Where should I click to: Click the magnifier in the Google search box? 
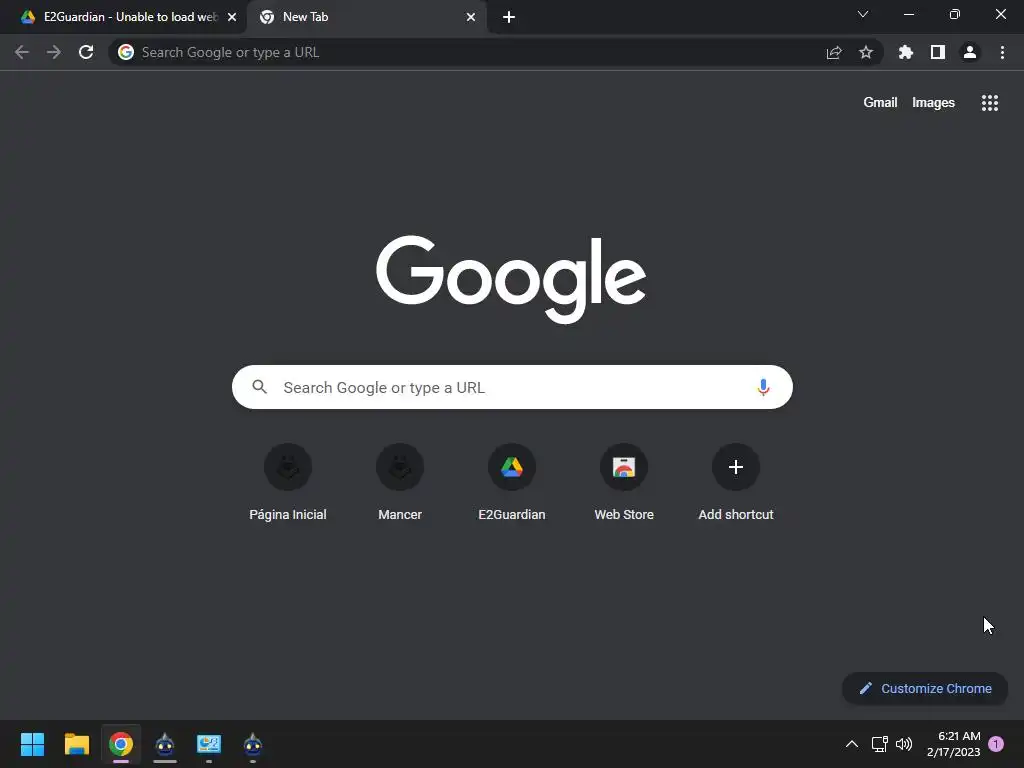260,387
